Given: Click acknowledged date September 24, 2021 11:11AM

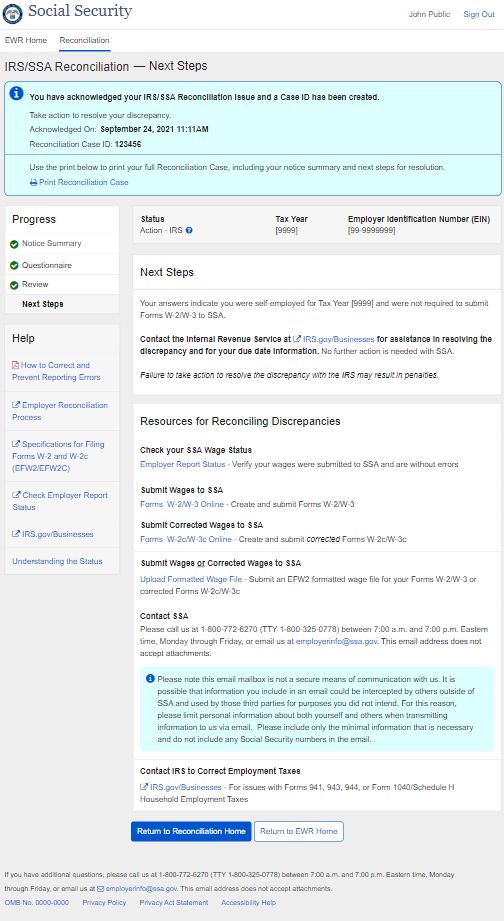Looking at the screenshot, I should pyautogui.click(x=154, y=129).
